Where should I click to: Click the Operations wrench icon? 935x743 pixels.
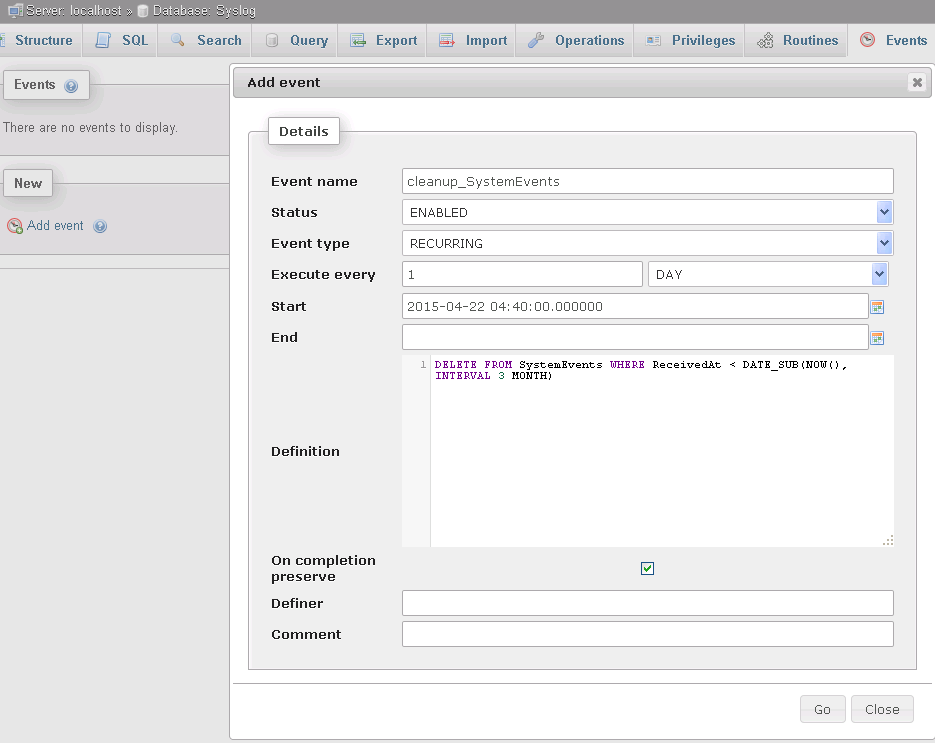[535, 40]
